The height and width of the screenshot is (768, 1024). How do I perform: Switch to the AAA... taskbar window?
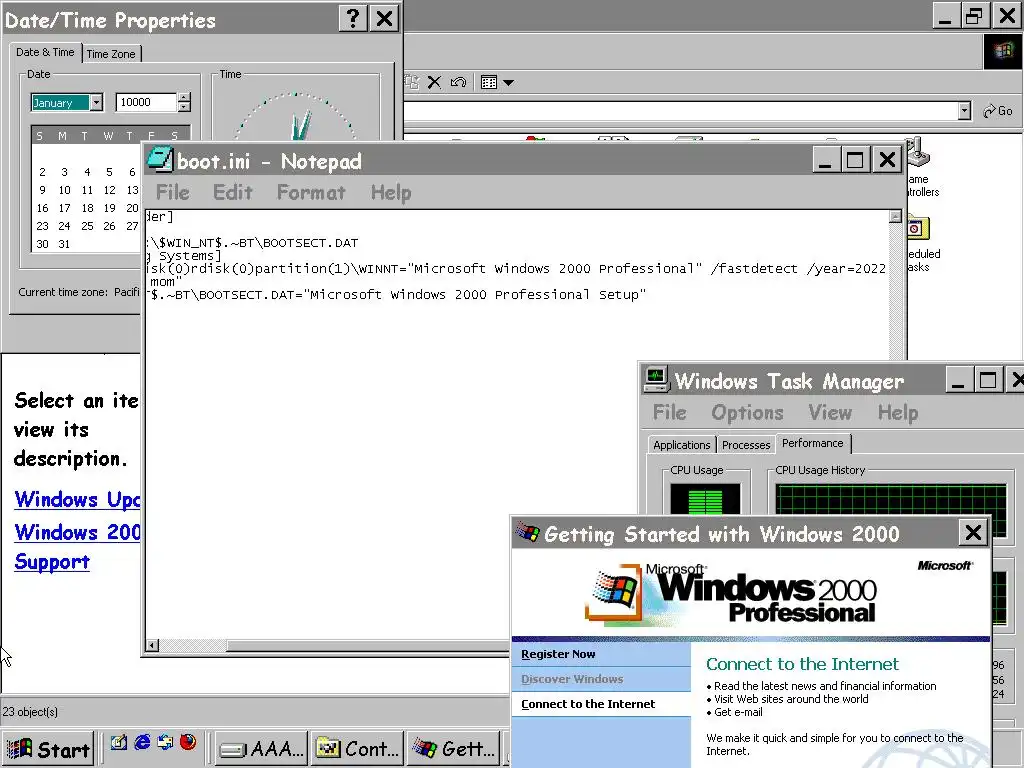point(261,748)
